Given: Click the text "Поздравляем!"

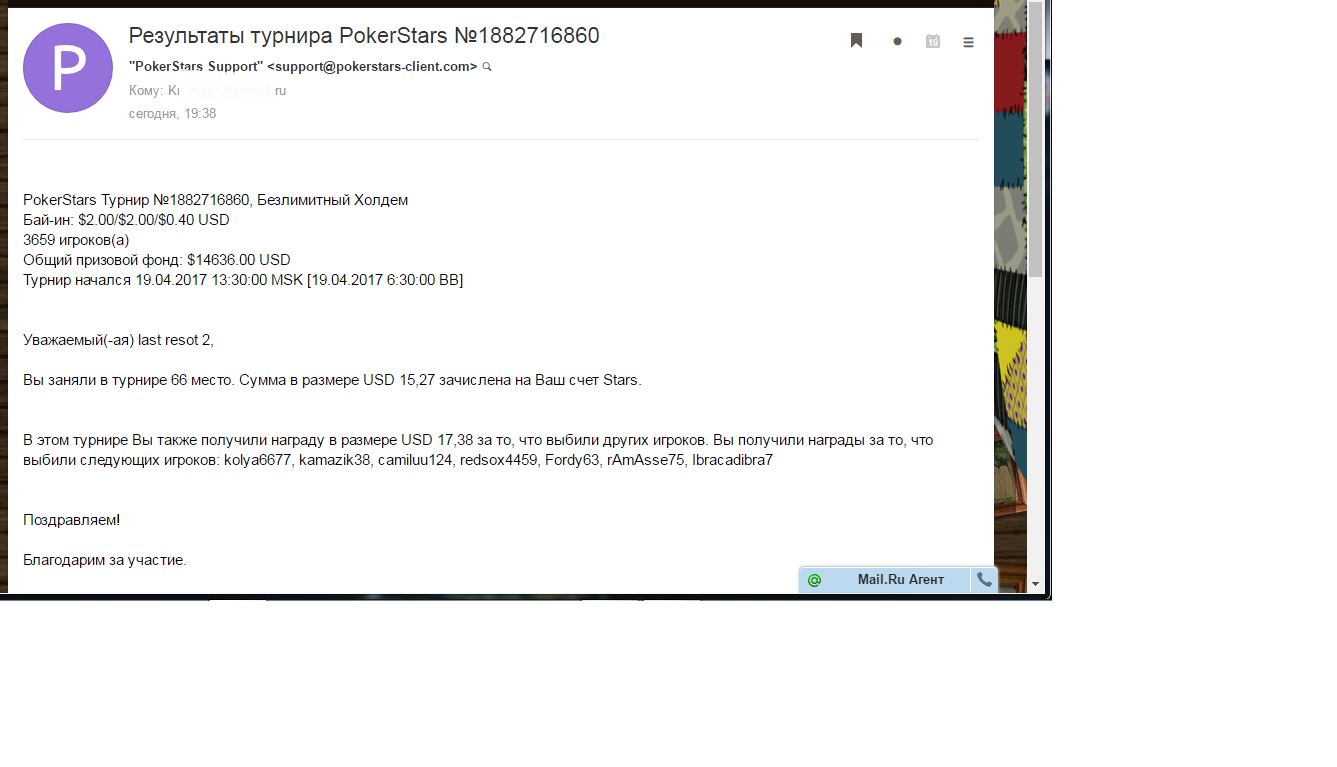Looking at the screenshot, I should pyautogui.click(x=71, y=520).
